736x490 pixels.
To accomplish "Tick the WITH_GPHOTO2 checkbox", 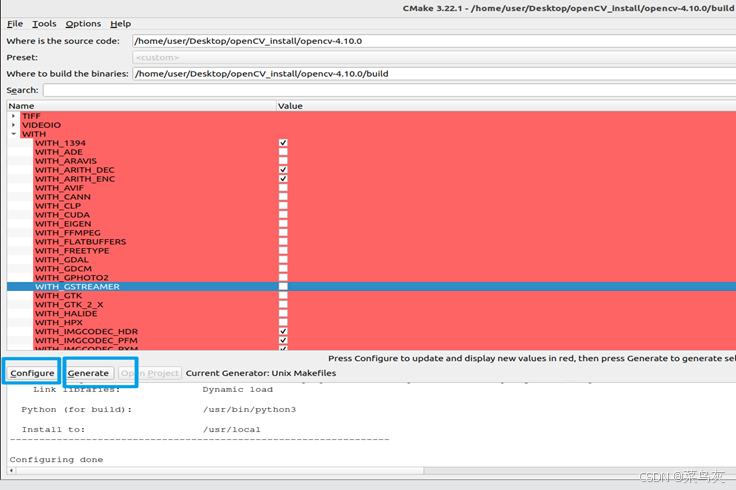I will pyautogui.click(x=283, y=277).
